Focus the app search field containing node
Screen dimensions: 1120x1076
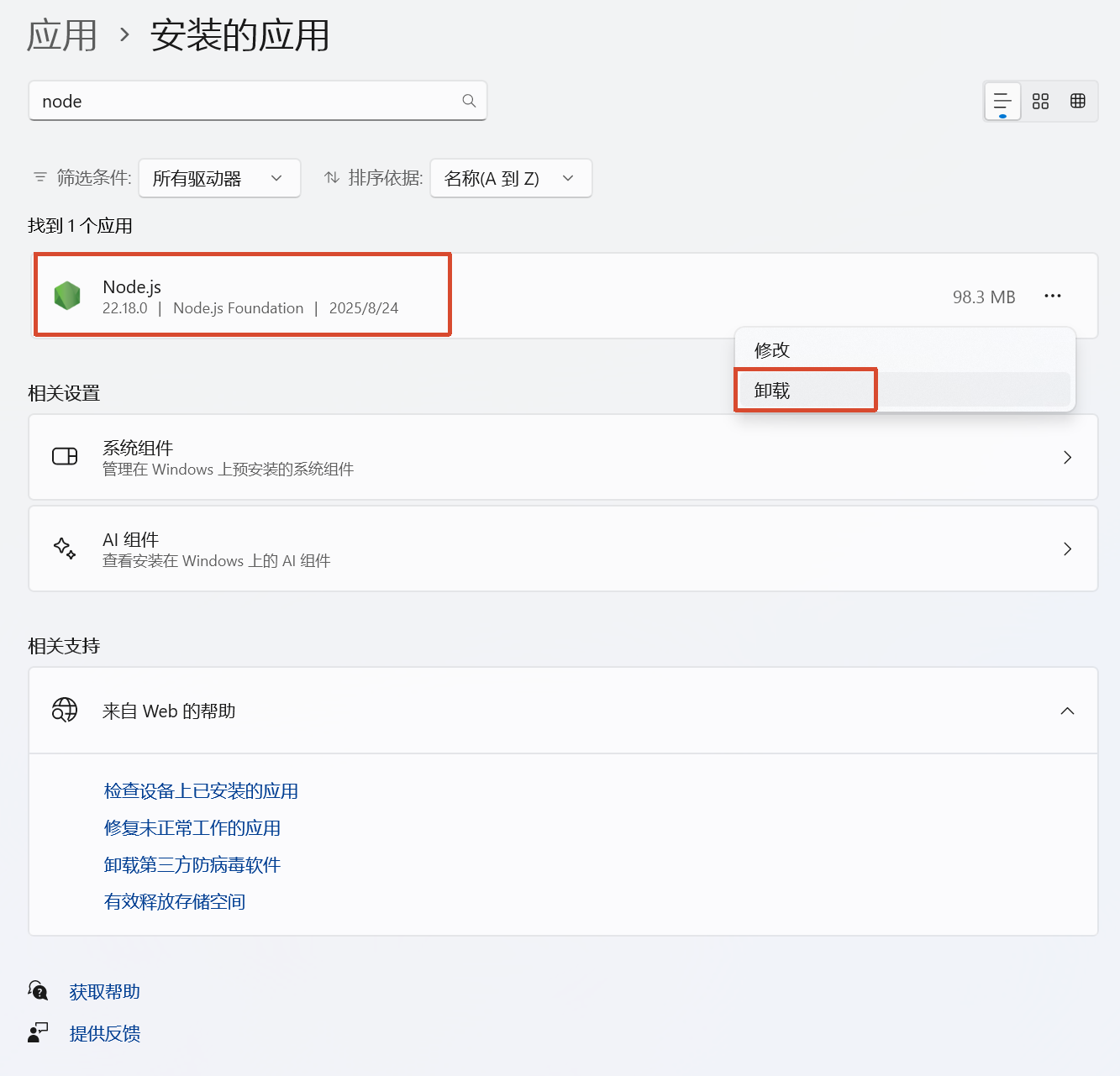(258, 101)
